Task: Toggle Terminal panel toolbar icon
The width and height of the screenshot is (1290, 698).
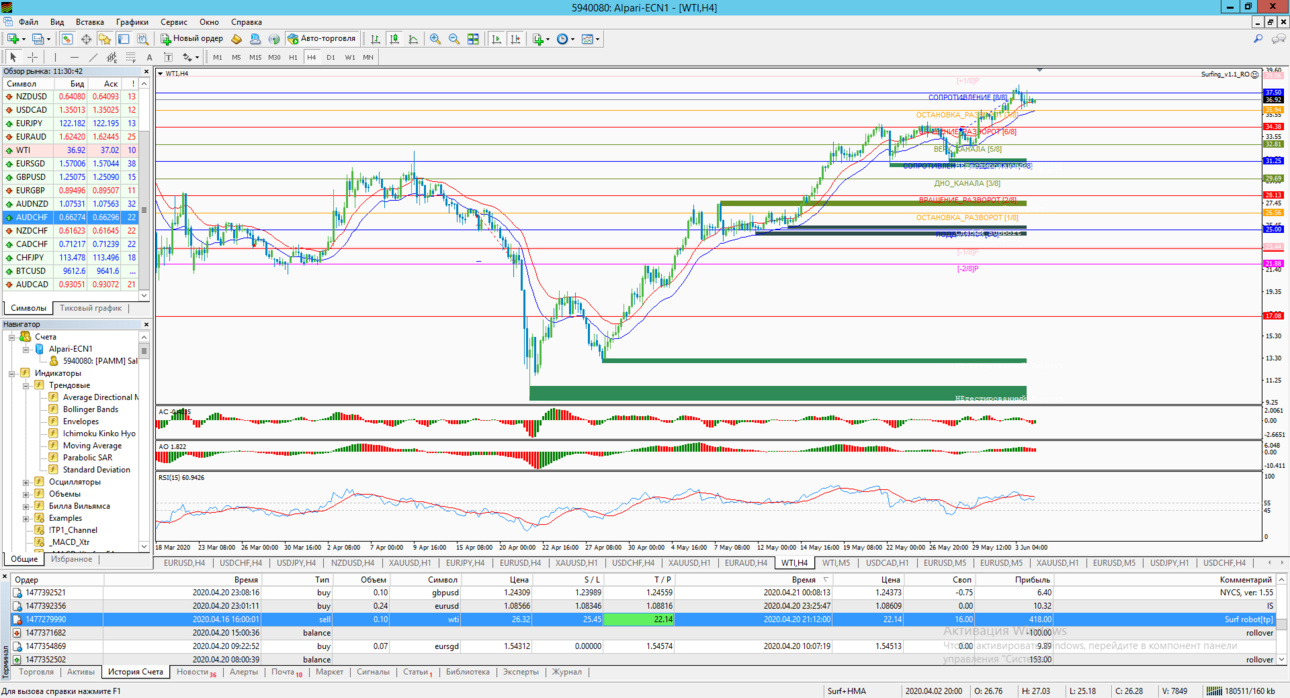Action: coord(124,39)
